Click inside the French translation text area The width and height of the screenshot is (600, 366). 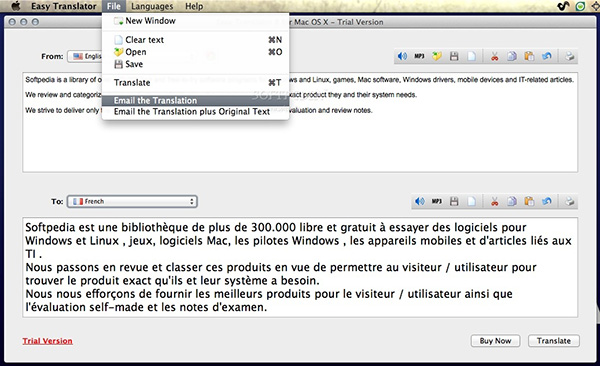pos(300,267)
